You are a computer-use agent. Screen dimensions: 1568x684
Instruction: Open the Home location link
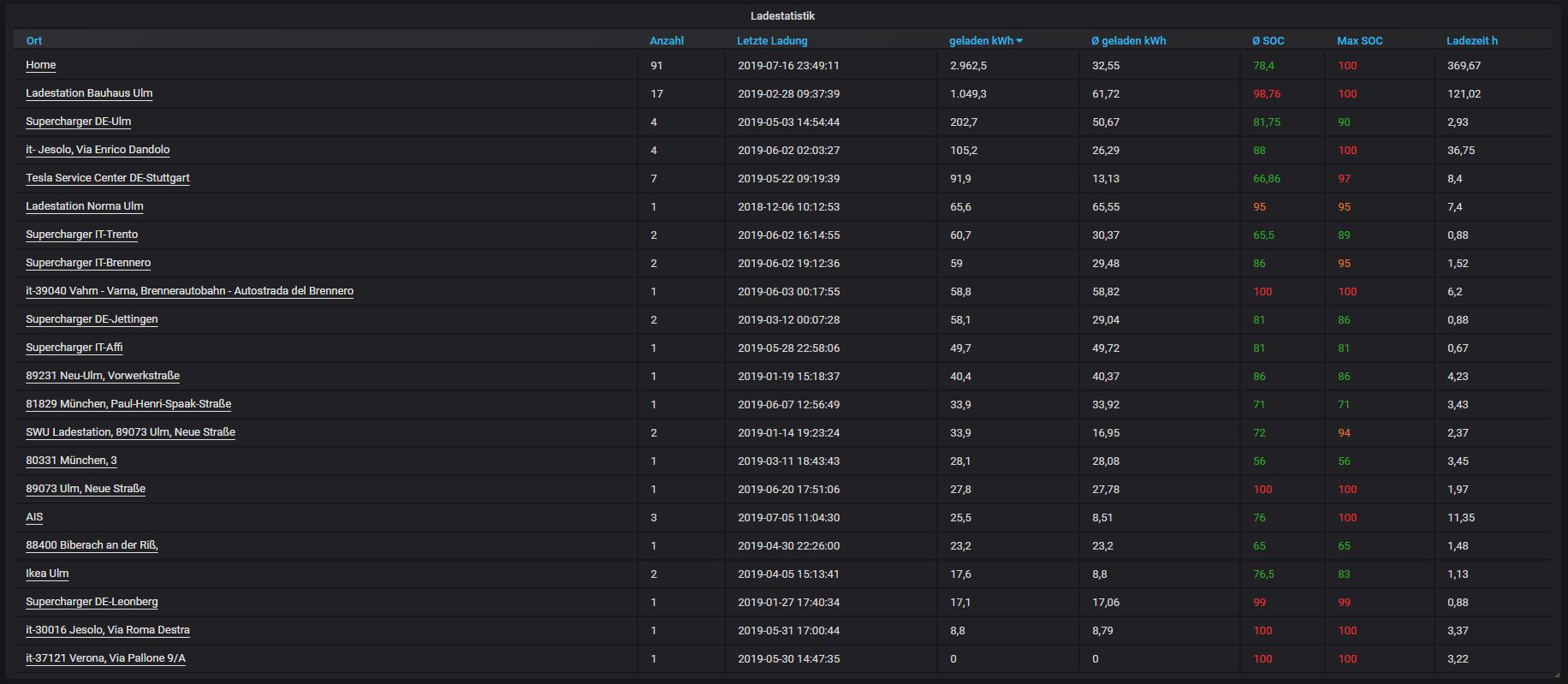(41, 65)
